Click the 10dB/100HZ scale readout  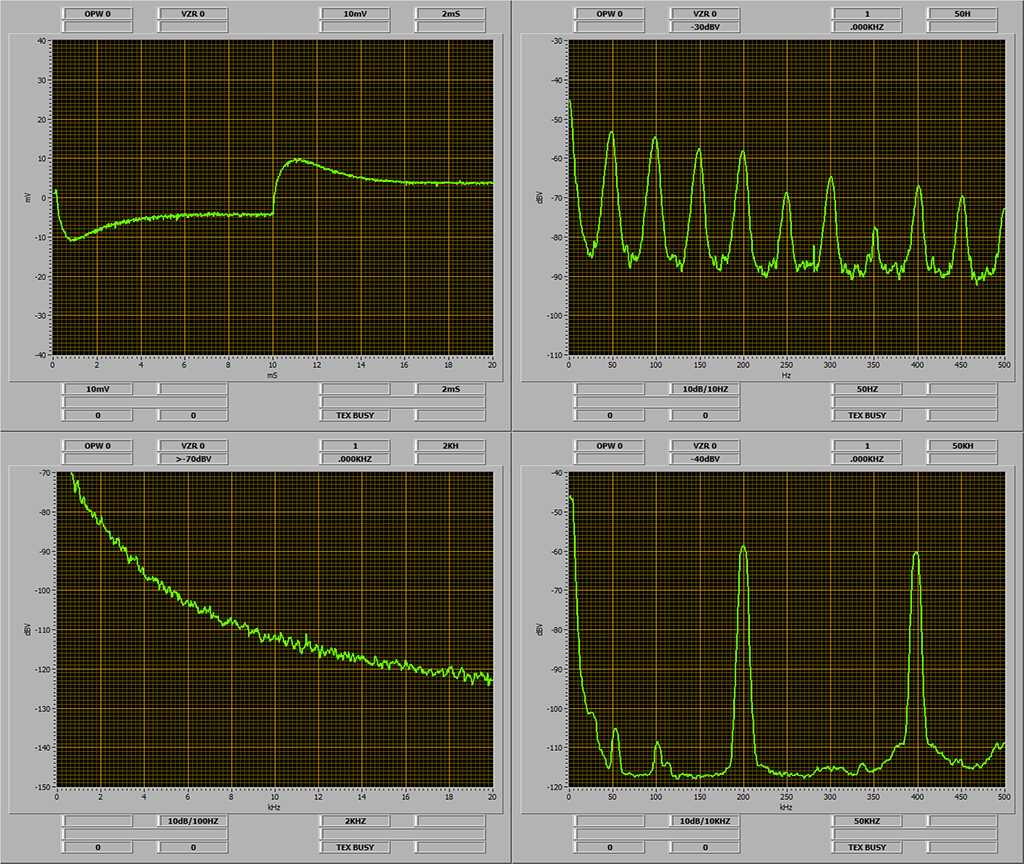[x=194, y=821]
